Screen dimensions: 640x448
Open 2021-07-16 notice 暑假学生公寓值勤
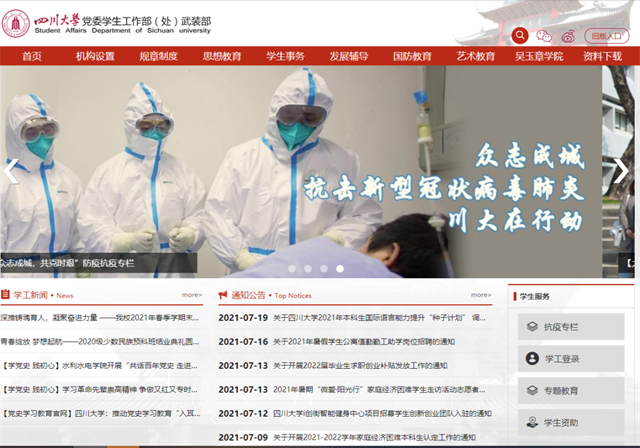click(x=364, y=342)
